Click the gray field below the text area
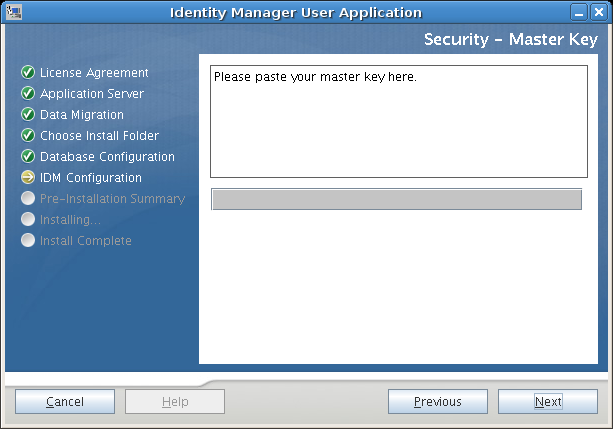The image size is (613, 429). click(396, 199)
